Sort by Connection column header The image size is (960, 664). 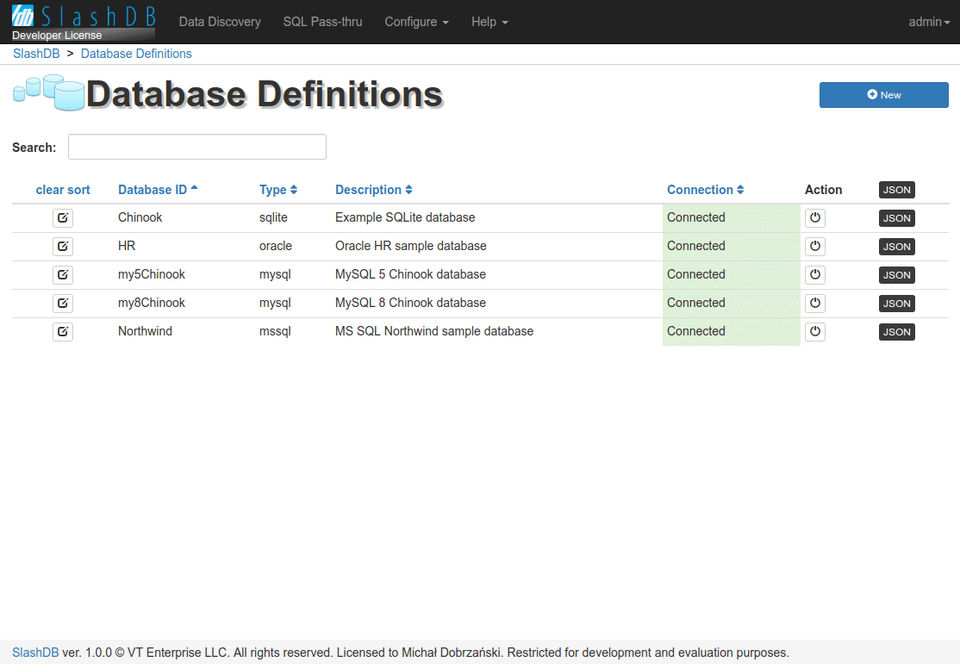click(x=705, y=190)
